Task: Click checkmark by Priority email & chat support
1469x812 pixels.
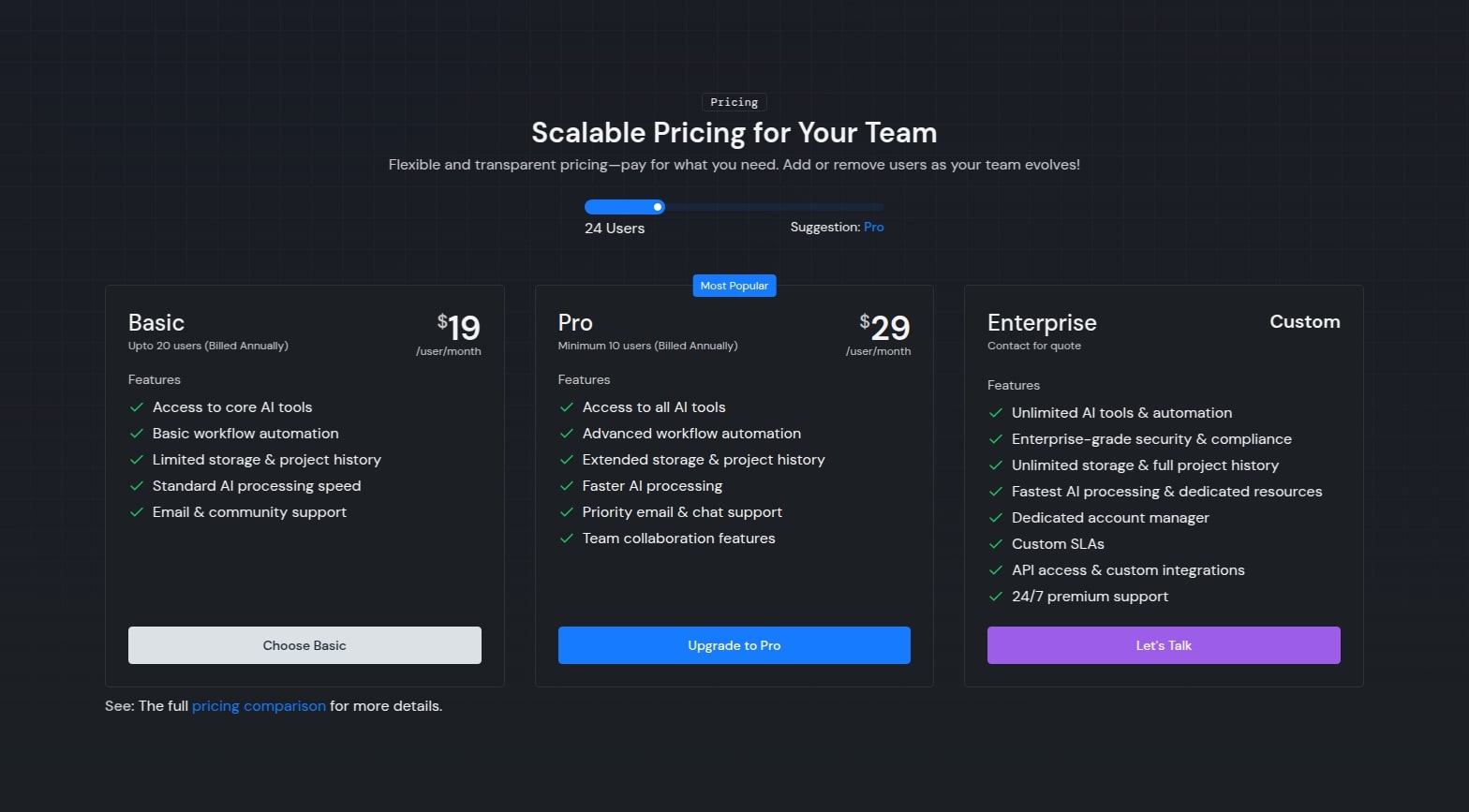Action: click(566, 512)
